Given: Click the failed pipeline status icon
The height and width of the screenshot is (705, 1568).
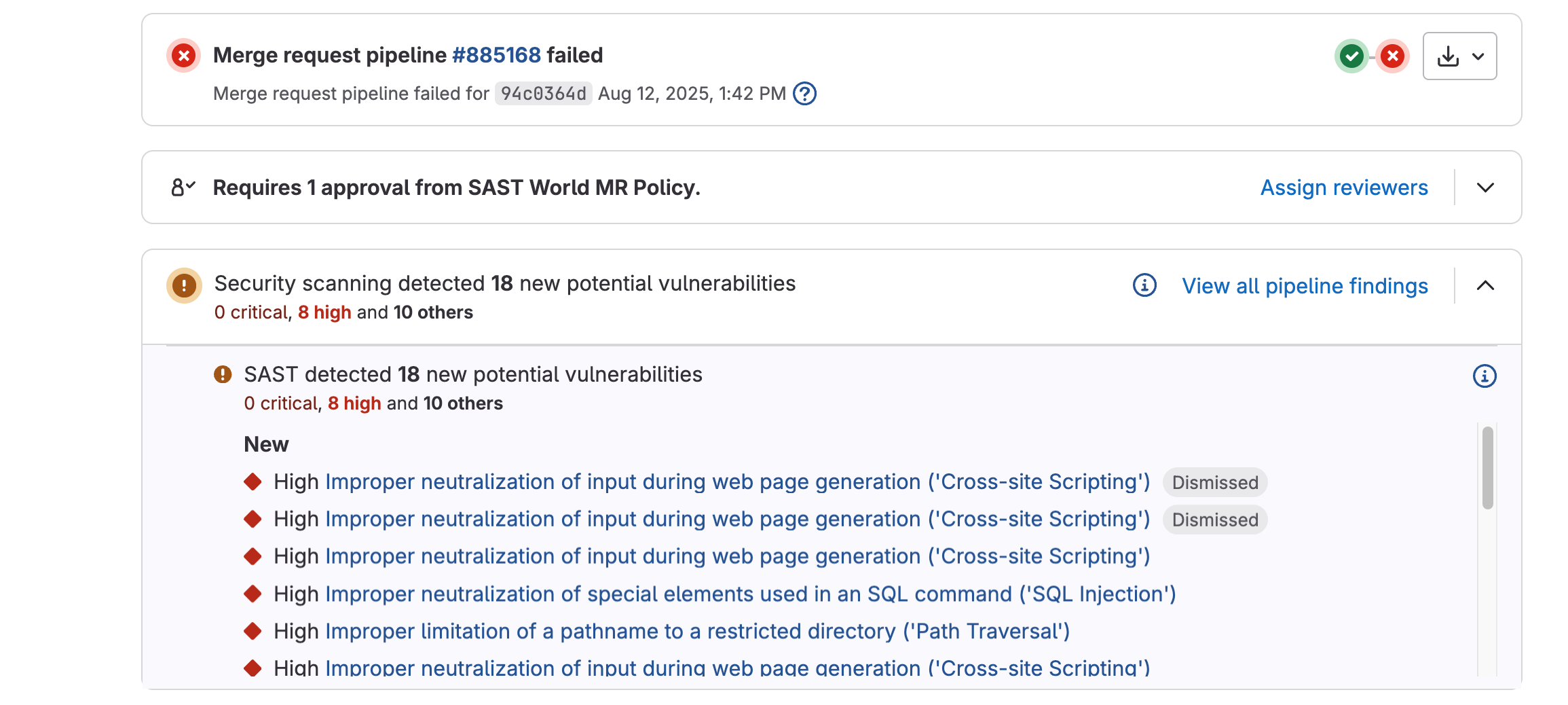Looking at the screenshot, I should [183, 56].
